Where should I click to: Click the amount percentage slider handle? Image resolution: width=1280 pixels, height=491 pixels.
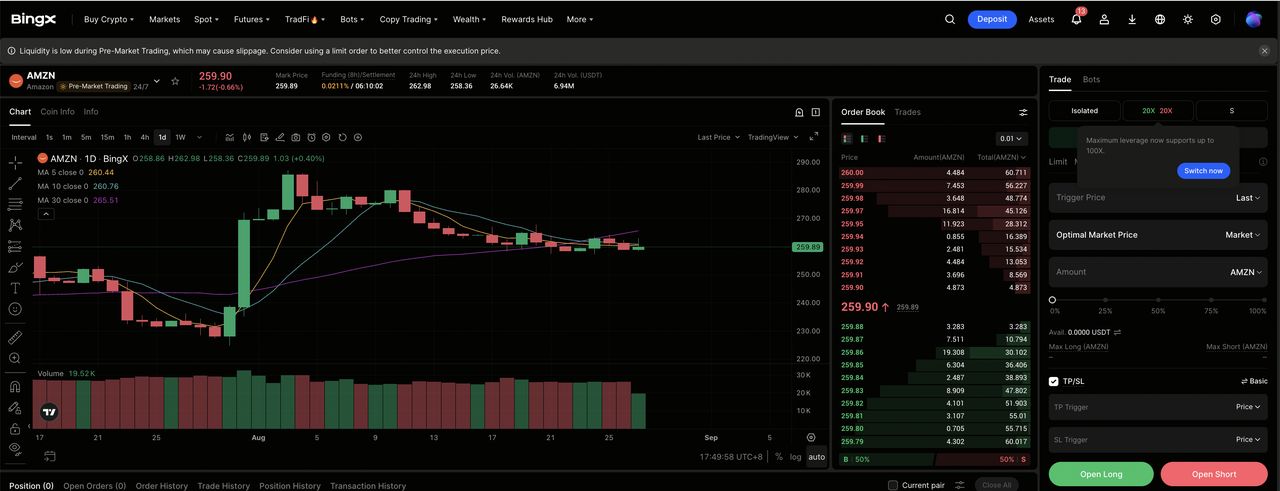pyautogui.click(x=1052, y=299)
